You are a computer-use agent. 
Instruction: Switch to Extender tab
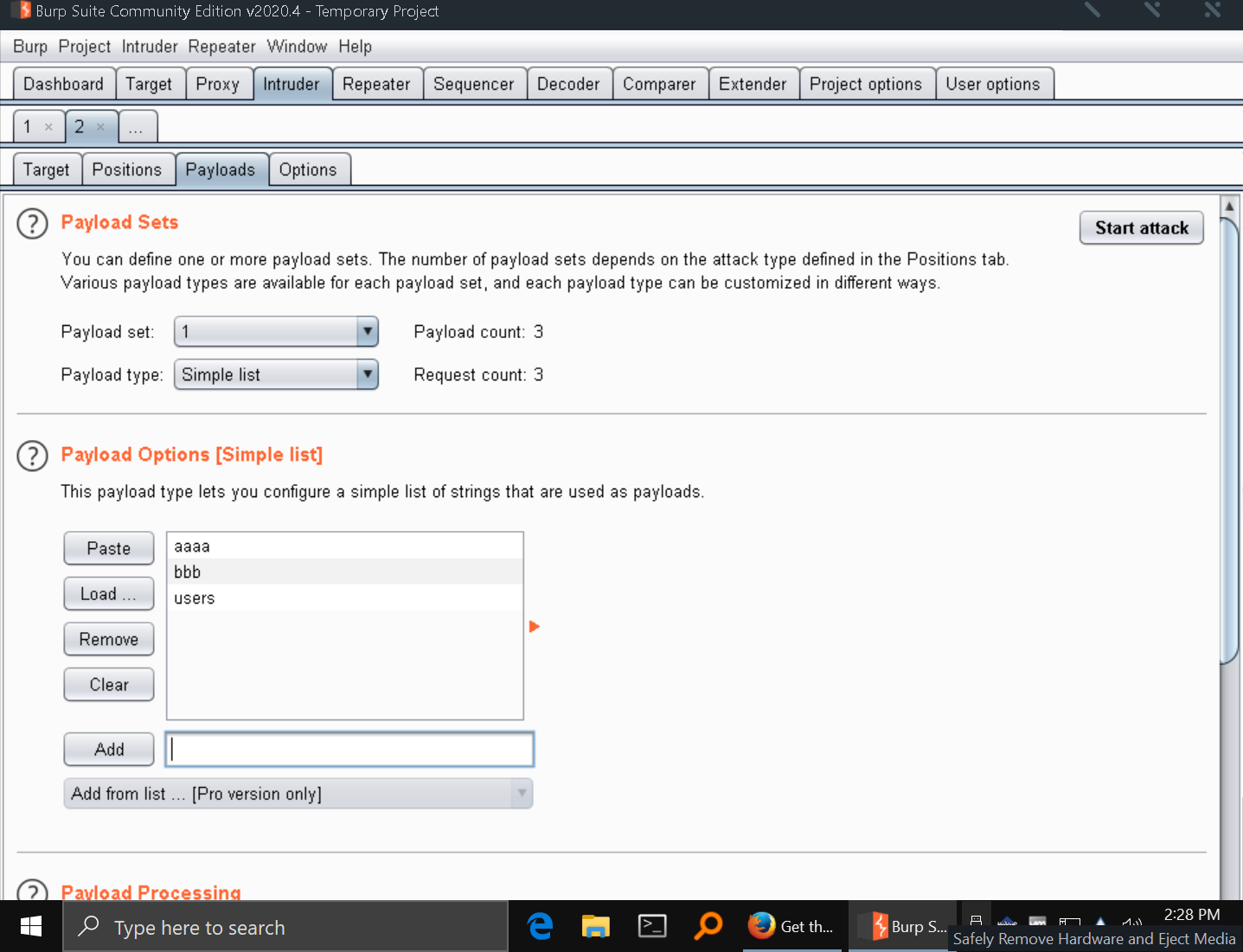tap(753, 84)
